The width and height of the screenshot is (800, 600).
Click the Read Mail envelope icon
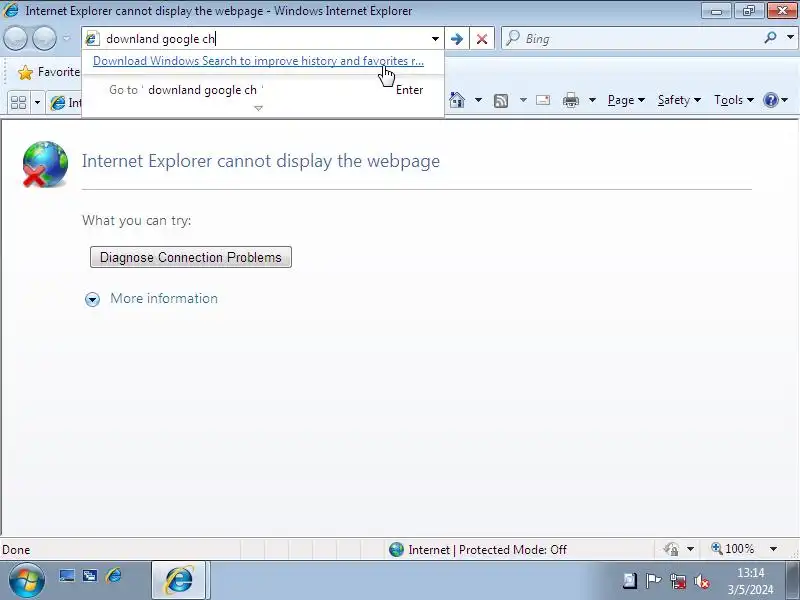[x=543, y=100]
